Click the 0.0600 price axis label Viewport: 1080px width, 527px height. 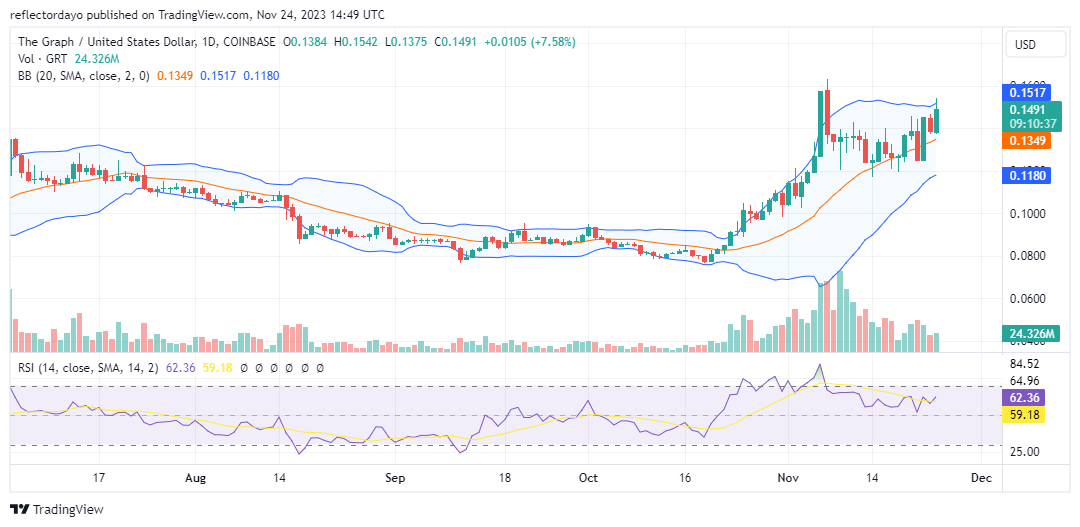click(1028, 299)
